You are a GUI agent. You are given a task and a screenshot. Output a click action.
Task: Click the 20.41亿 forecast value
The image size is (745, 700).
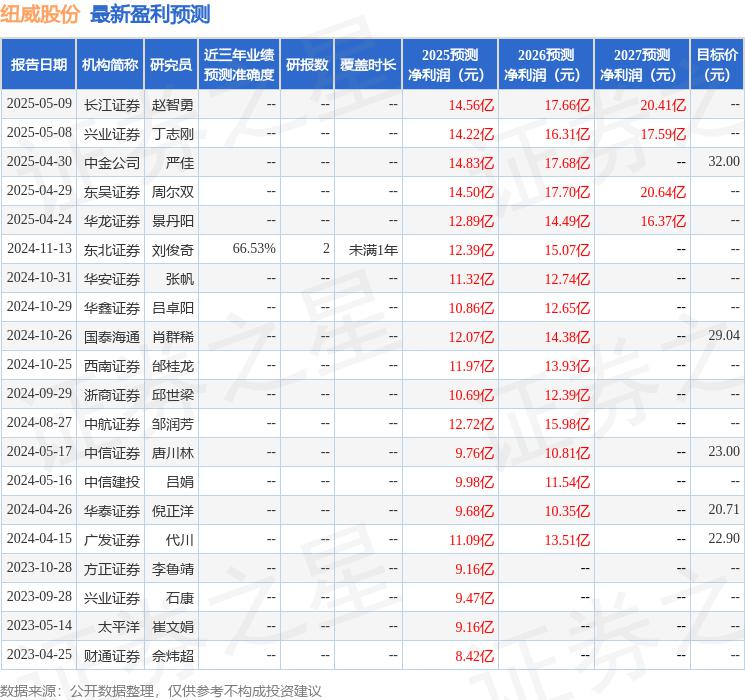tap(663, 105)
